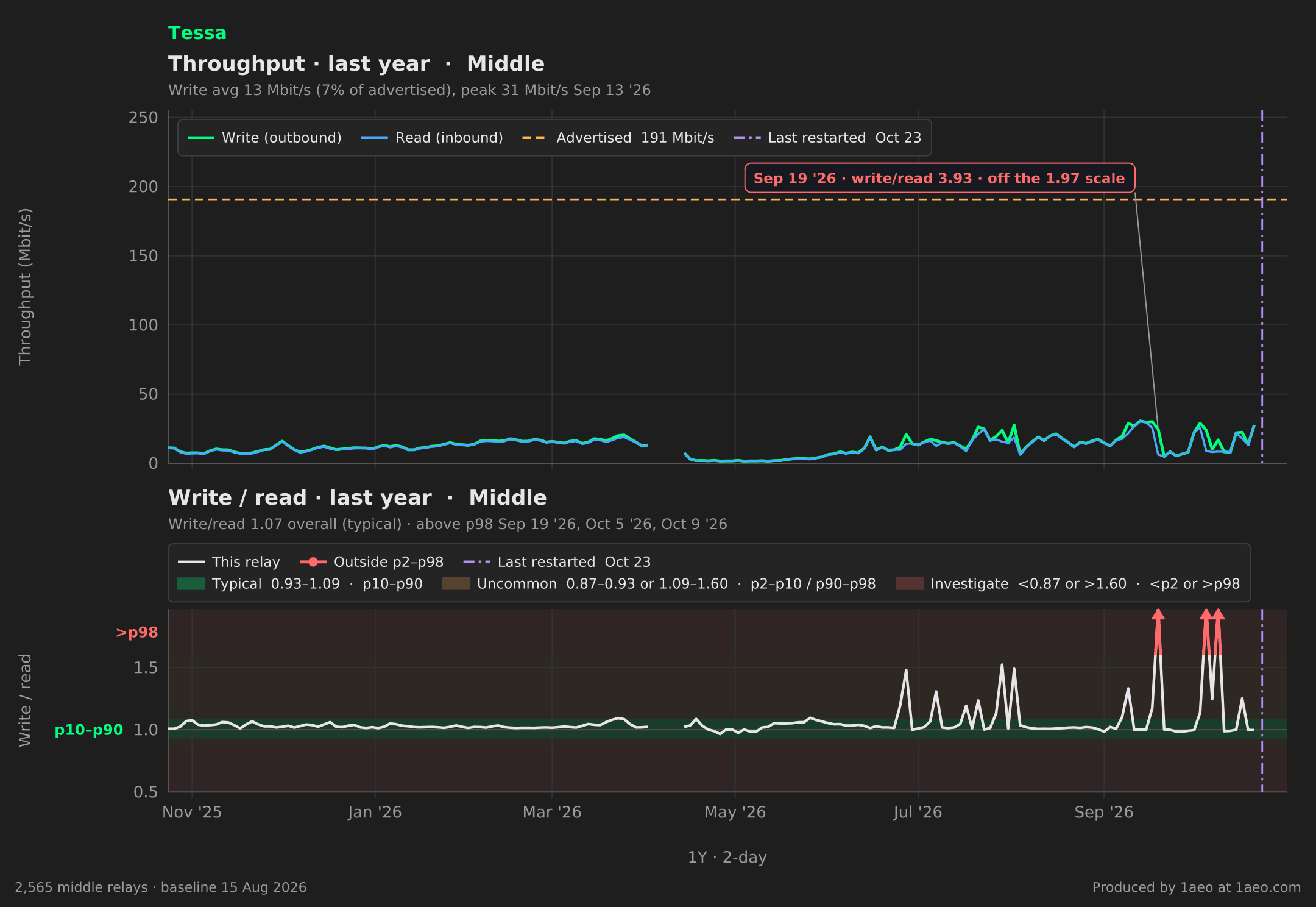Click the Nov '25 x-axis tick label

click(x=192, y=813)
